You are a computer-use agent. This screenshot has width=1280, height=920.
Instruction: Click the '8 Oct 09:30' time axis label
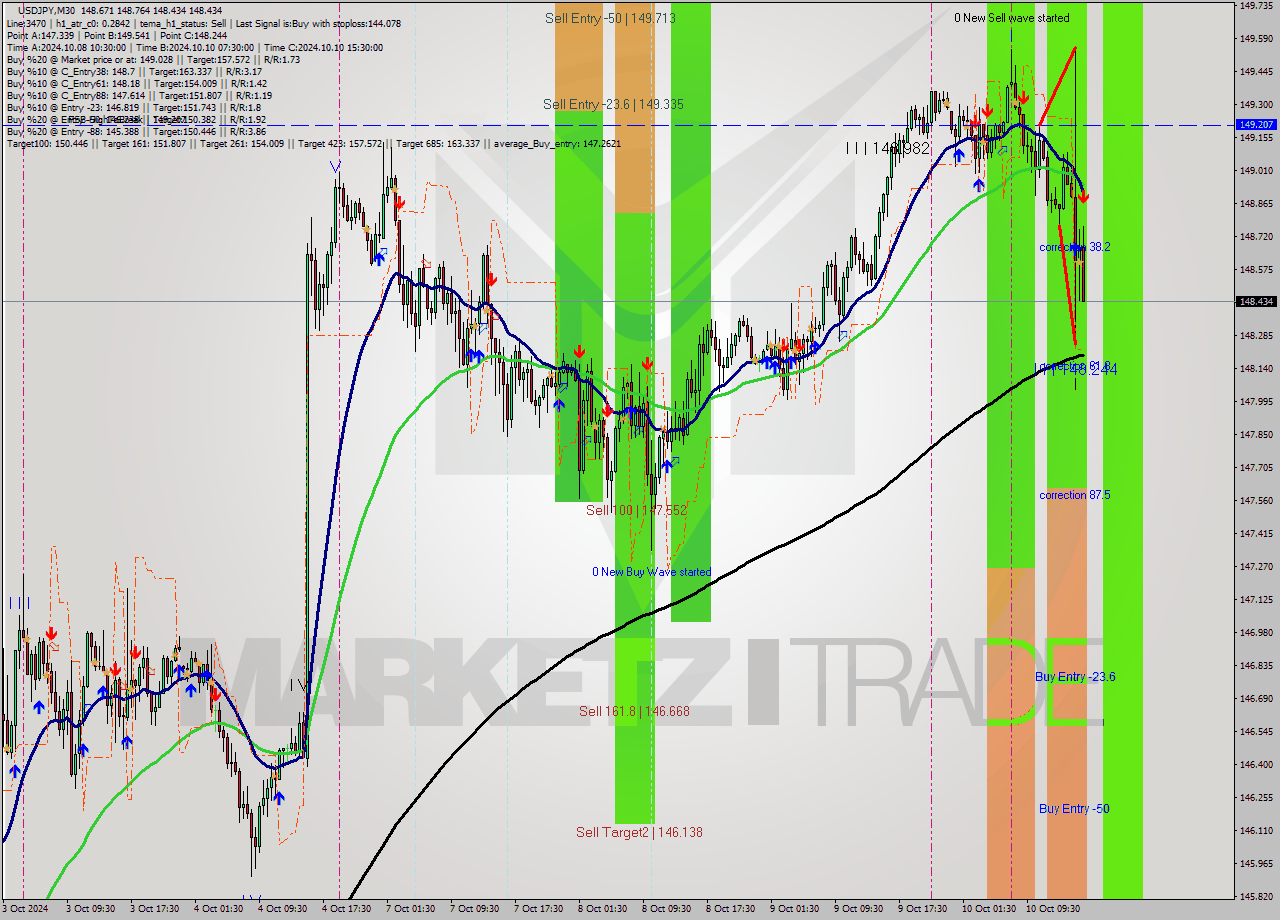coord(666,909)
